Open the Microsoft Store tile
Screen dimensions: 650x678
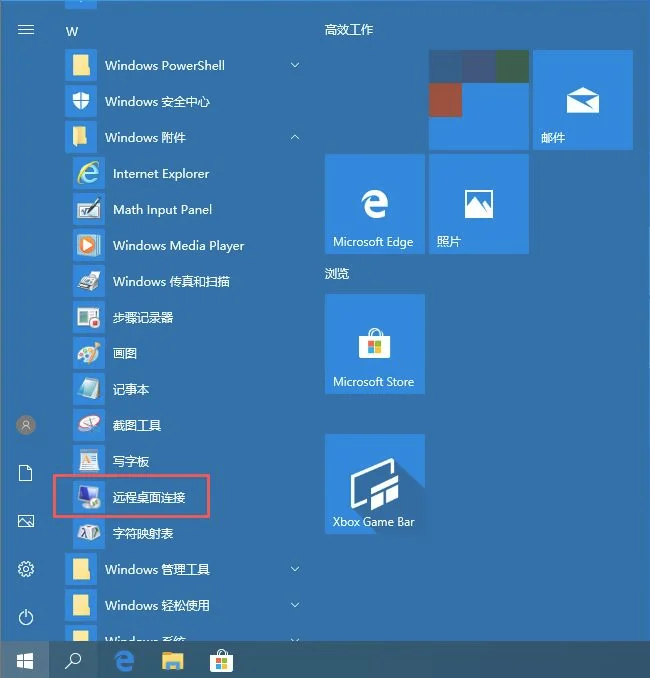coord(375,344)
